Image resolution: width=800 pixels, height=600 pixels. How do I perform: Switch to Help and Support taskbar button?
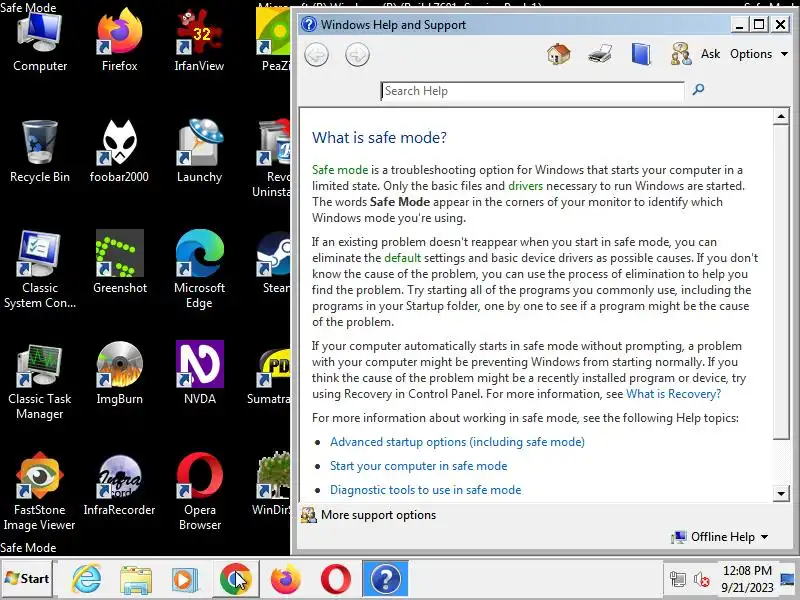coord(385,579)
